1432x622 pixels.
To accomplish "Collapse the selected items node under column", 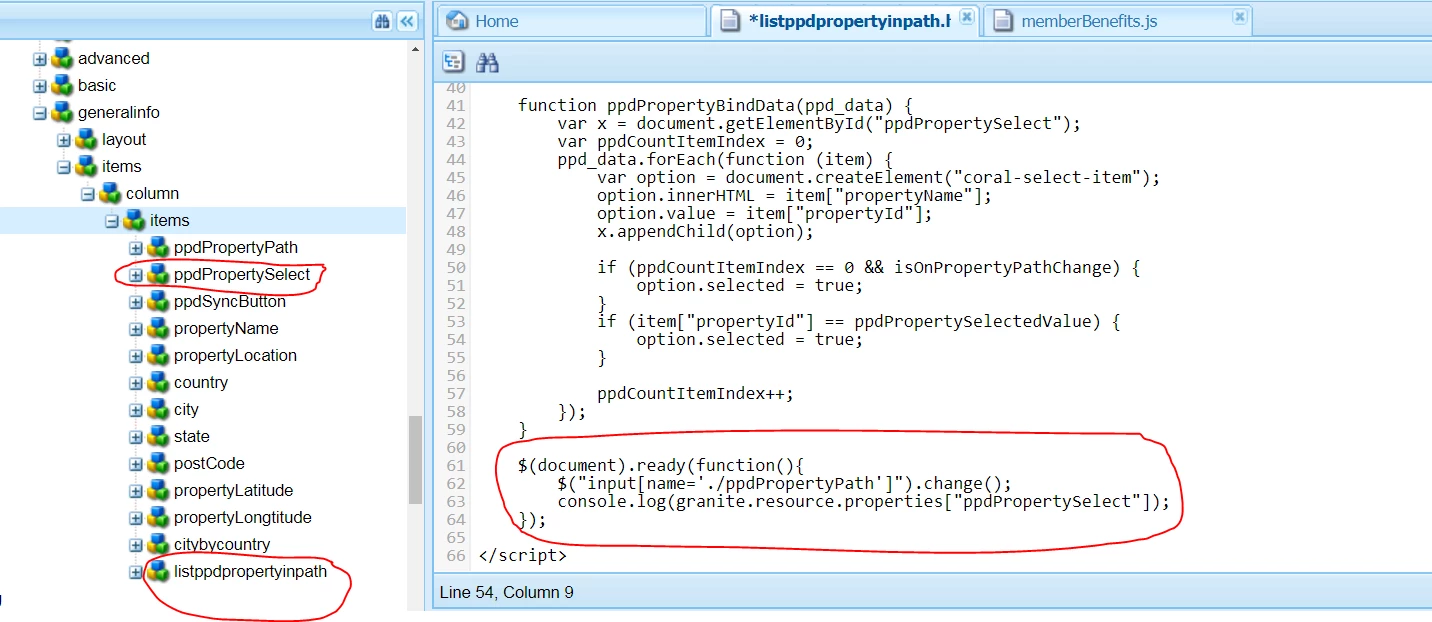I will 112,221.
